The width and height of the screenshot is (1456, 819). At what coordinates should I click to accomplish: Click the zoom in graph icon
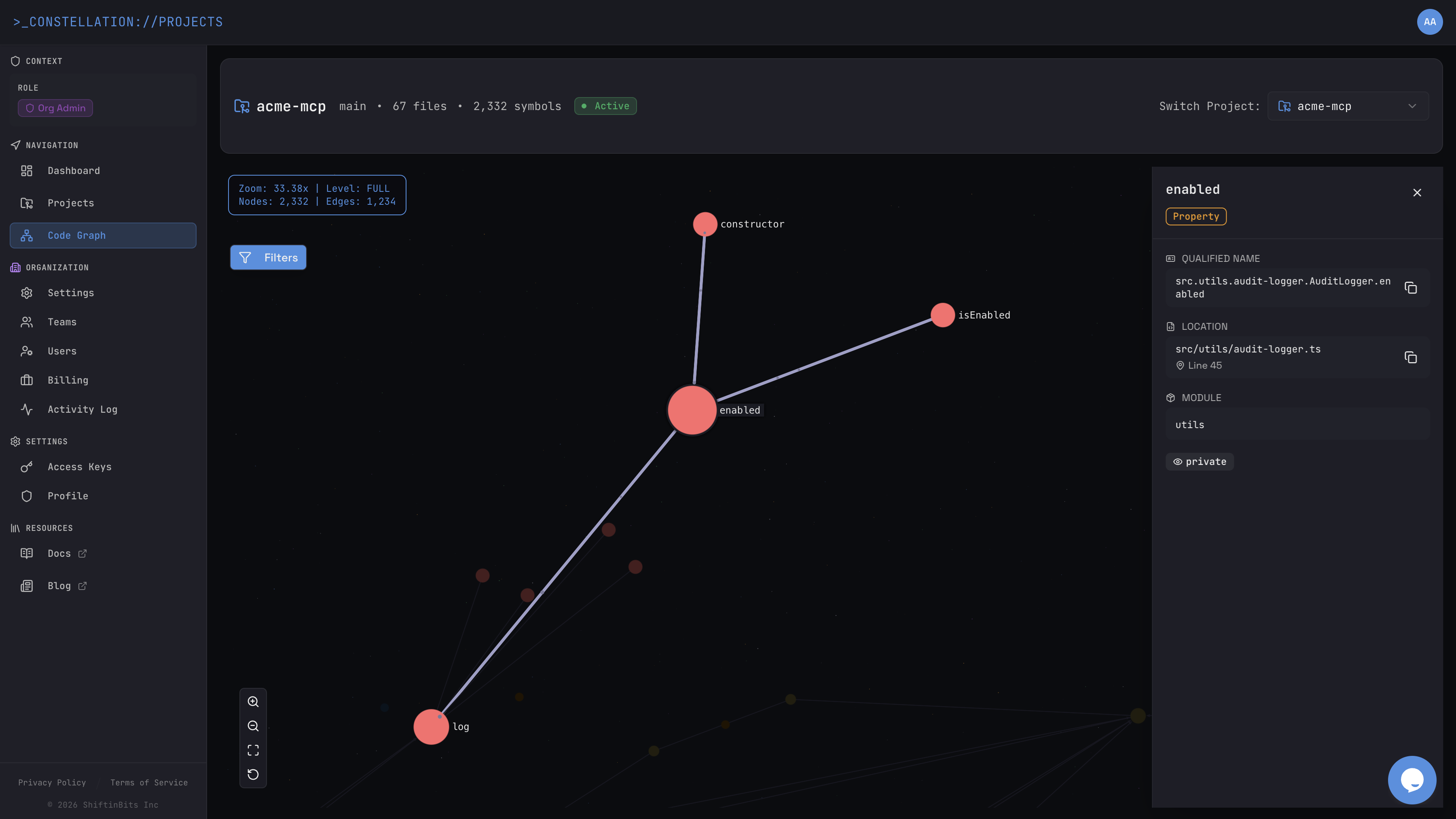[253, 701]
